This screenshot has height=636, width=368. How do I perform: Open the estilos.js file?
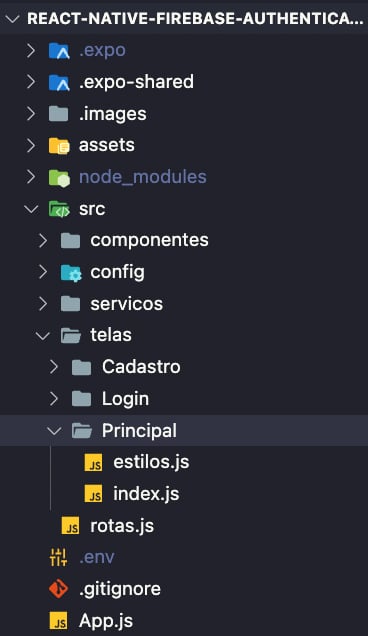tap(151, 462)
